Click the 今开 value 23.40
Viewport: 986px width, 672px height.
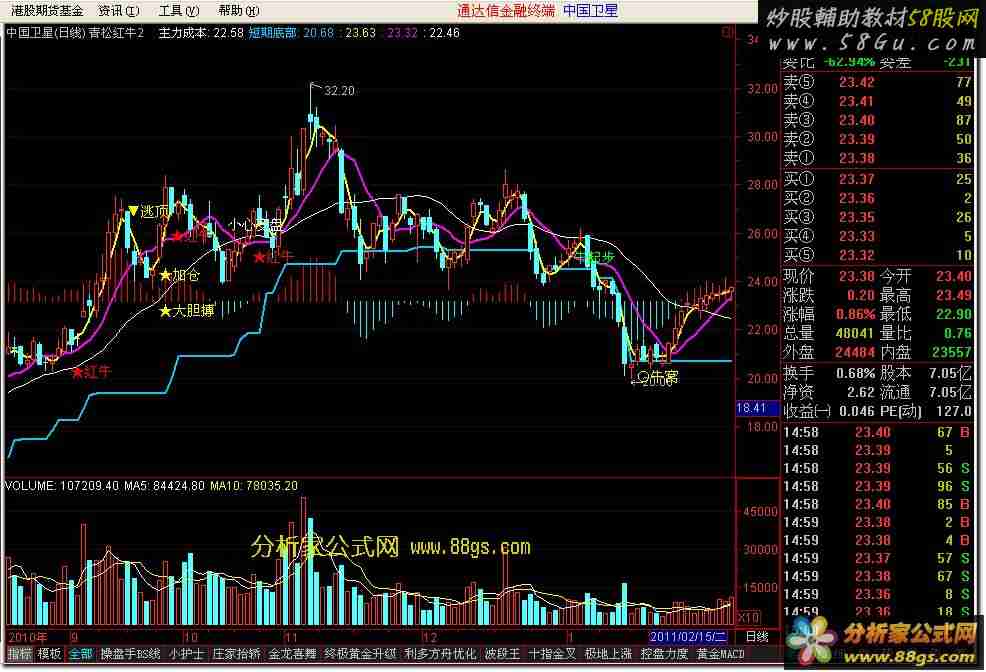click(954, 277)
